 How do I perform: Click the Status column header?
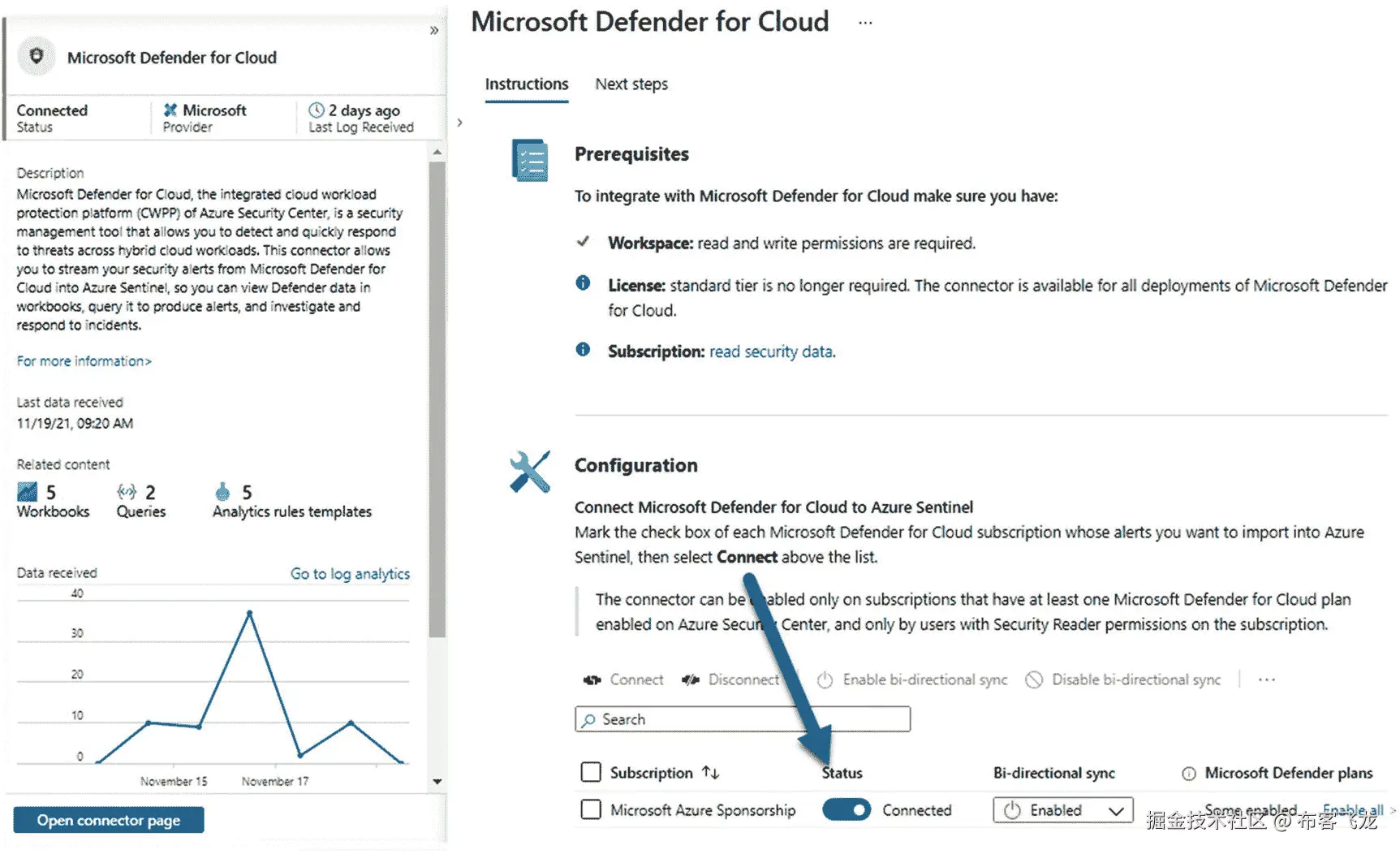(842, 774)
